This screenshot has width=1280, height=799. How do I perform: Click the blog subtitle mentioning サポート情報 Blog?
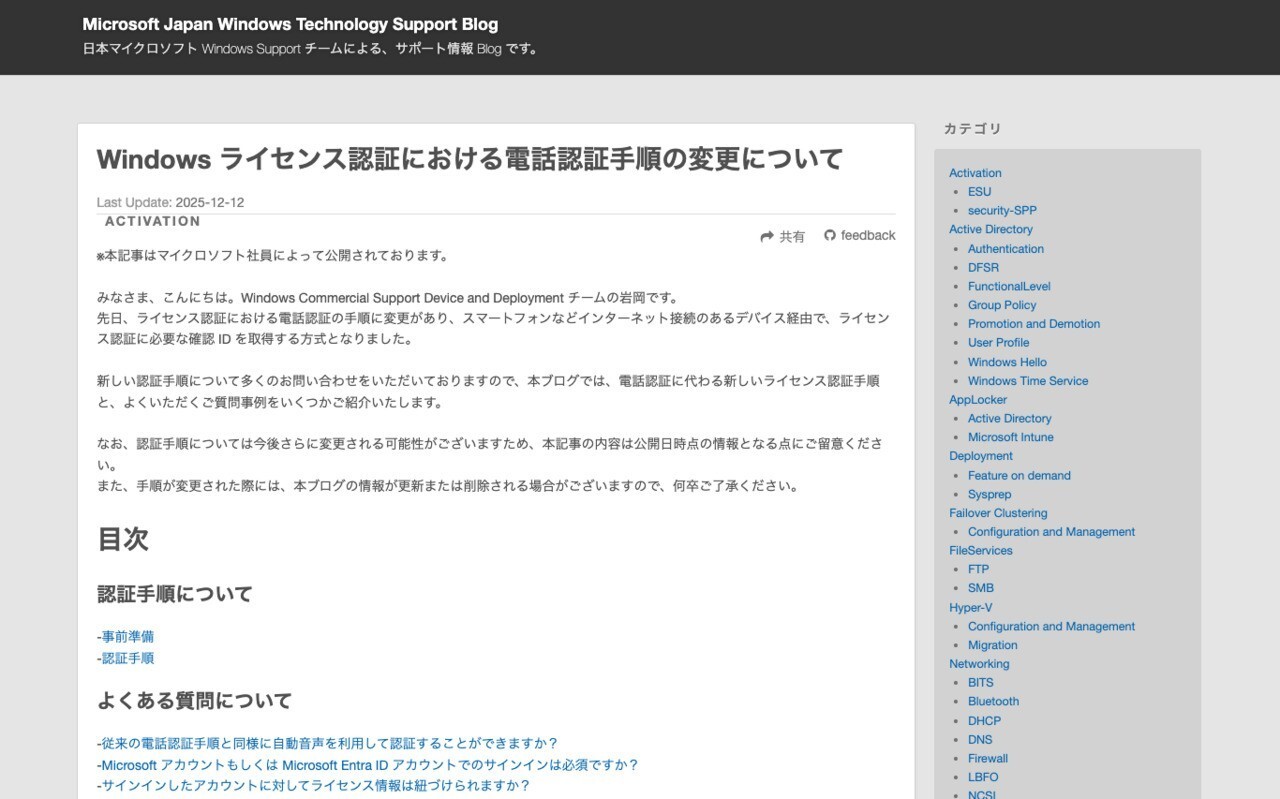point(312,48)
